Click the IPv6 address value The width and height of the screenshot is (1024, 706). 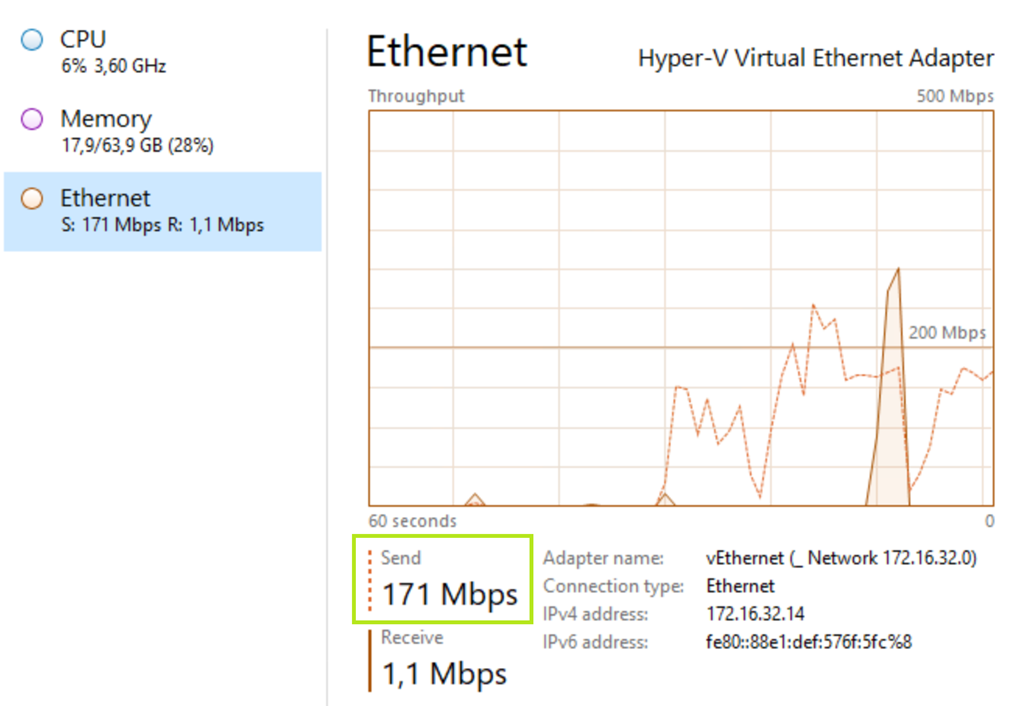coord(809,642)
